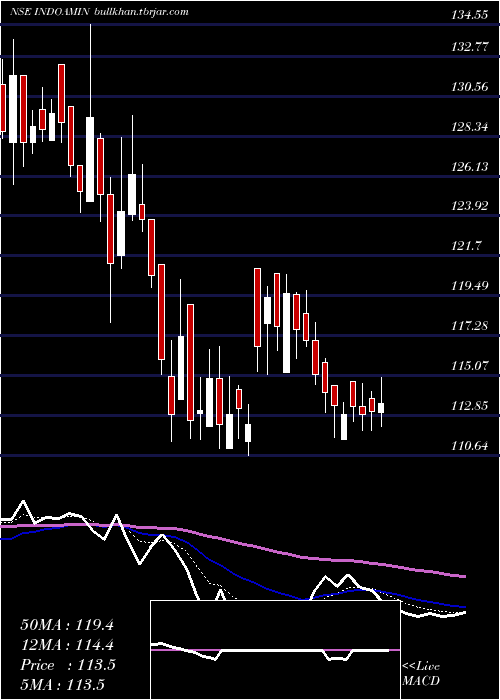Image resolution: width=500 pixels, height=700 pixels.
Task: Click the 112.85 price axis label
Action: tap(470, 405)
